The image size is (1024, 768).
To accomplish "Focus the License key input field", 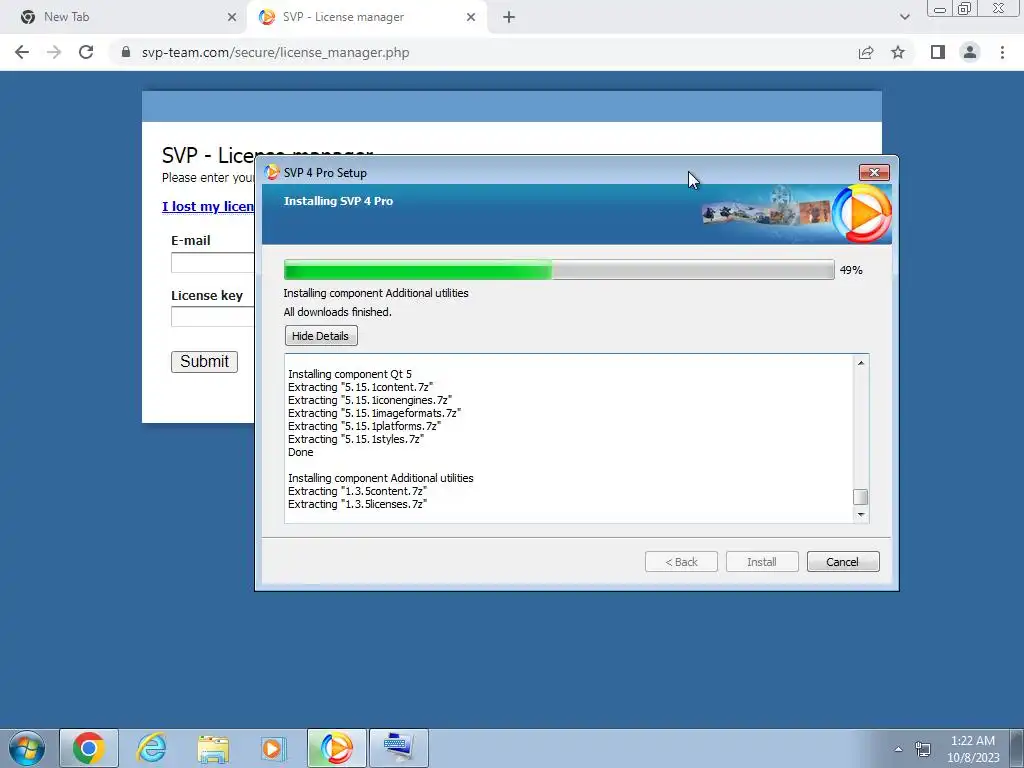I will click(x=212, y=317).
